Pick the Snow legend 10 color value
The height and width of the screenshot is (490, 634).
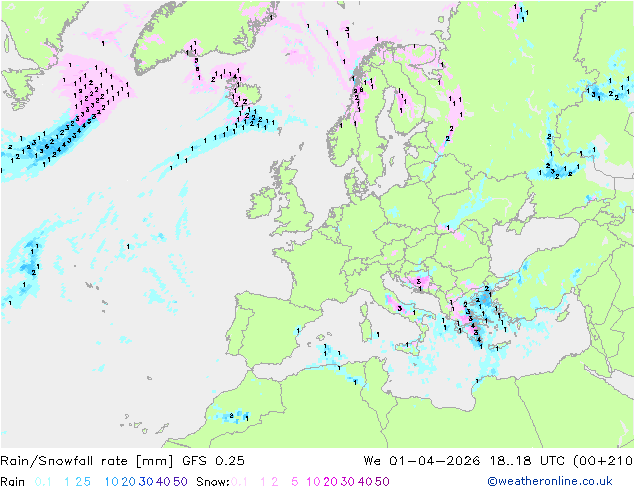(x=313, y=482)
